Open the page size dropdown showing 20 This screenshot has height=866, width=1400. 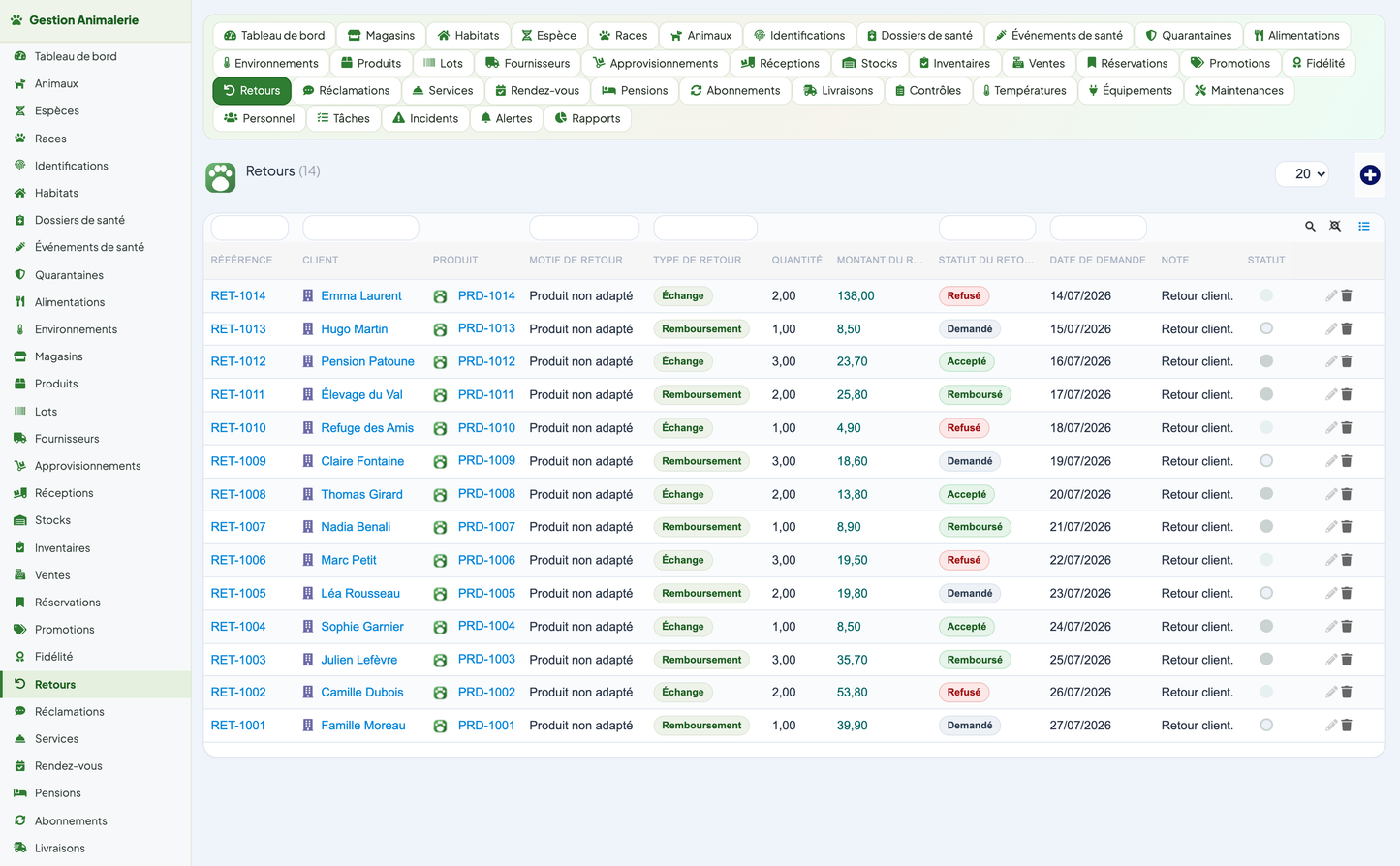pos(1302,174)
